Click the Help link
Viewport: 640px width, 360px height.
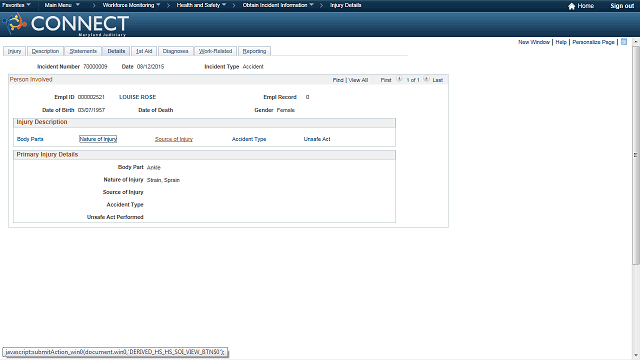coord(561,42)
